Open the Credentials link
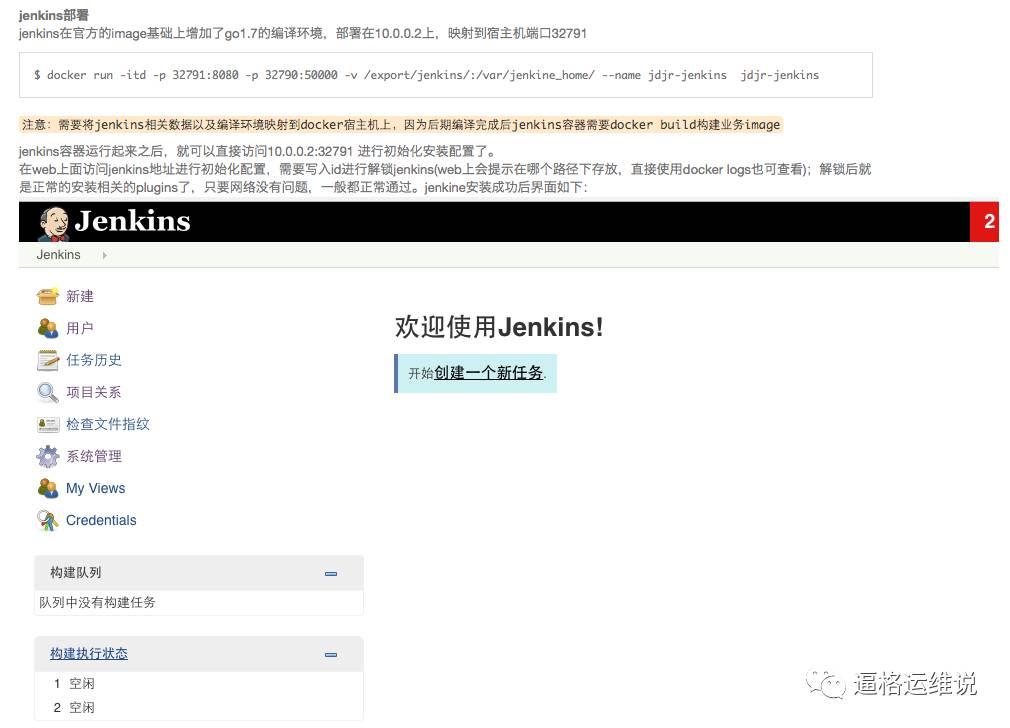 (101, 521)
